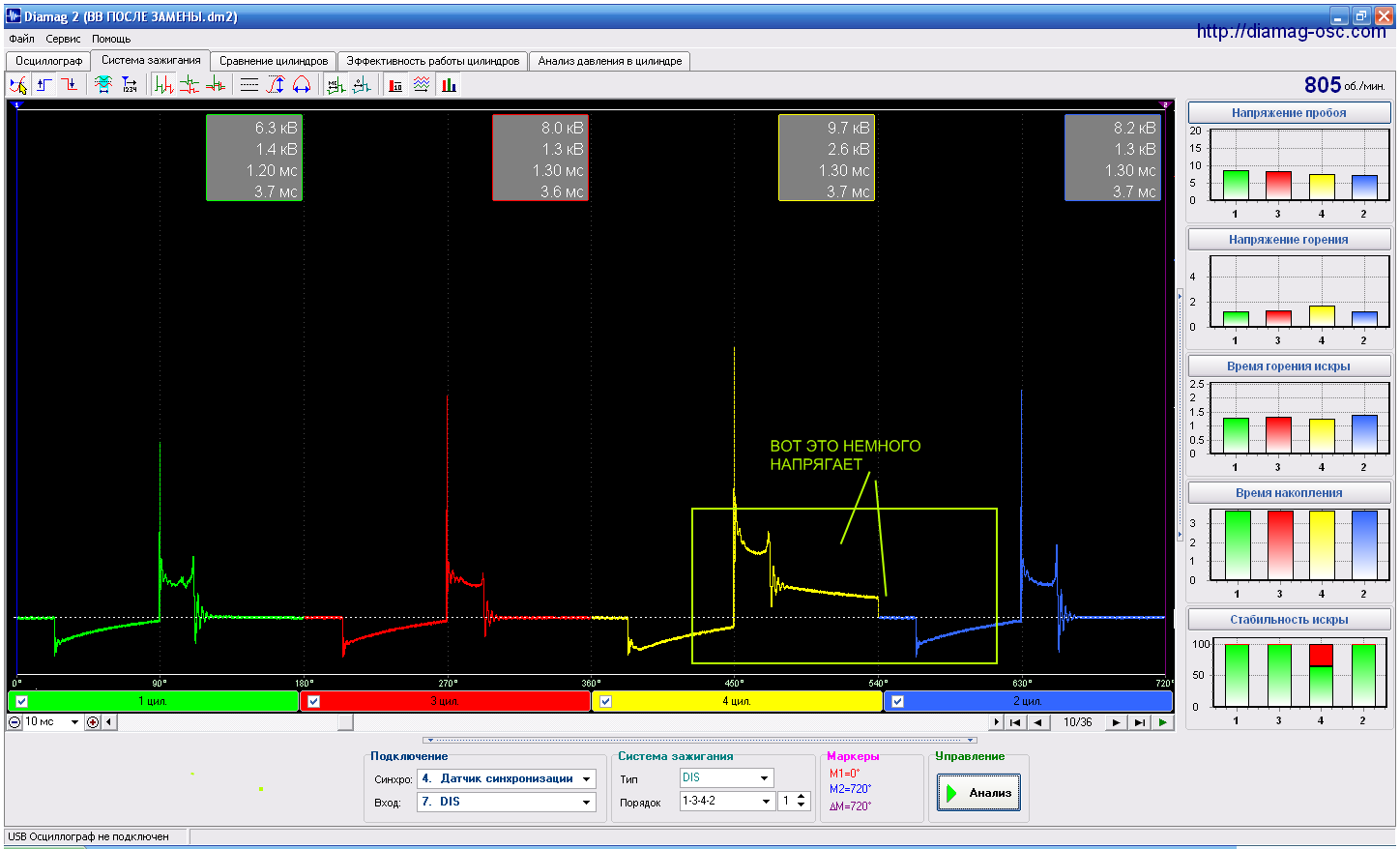Open the Вход DIS dropdown
Image resolution: width=1400 pixels, height=849 pixels.
click(586, 803)
